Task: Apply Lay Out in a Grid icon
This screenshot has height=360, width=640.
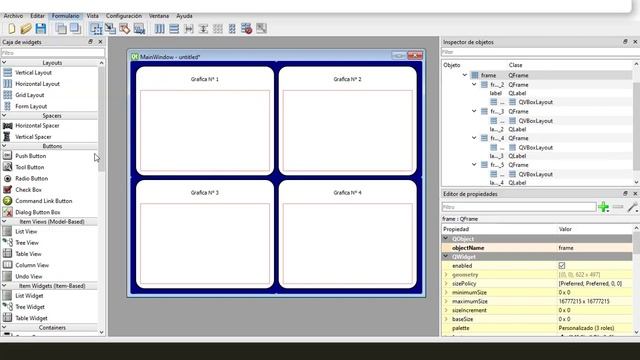Action: point(218,29)
